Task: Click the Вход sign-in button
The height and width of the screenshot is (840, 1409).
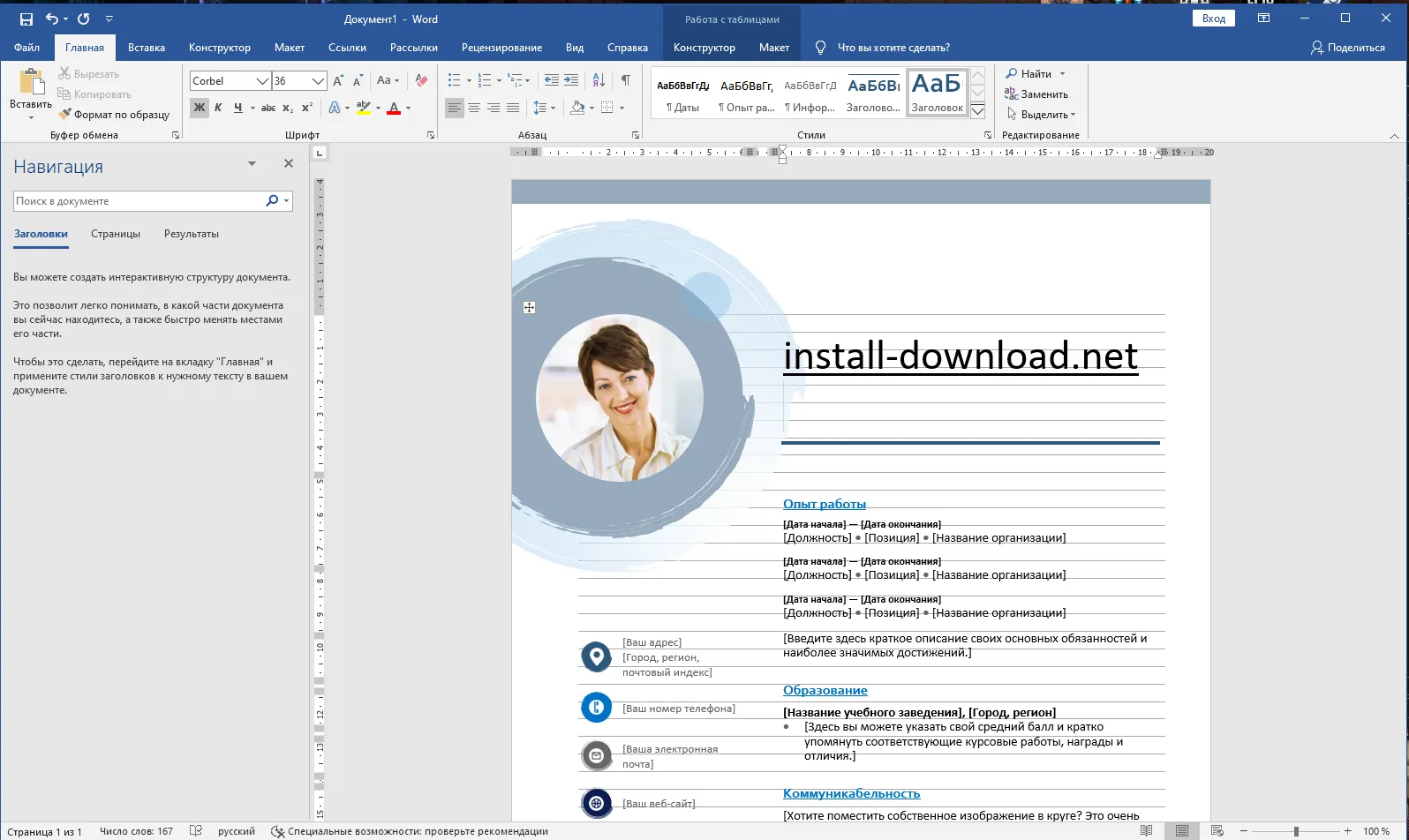Action: click(x=1213, y=19)
